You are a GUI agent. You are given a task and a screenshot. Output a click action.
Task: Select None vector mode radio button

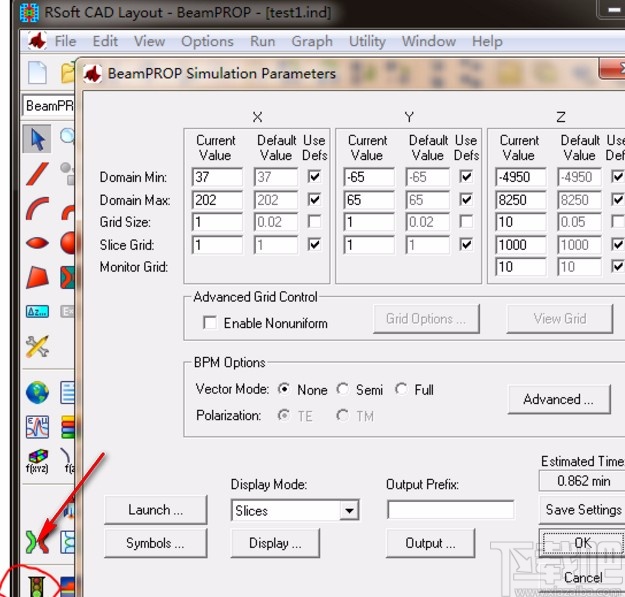(284, 389)
